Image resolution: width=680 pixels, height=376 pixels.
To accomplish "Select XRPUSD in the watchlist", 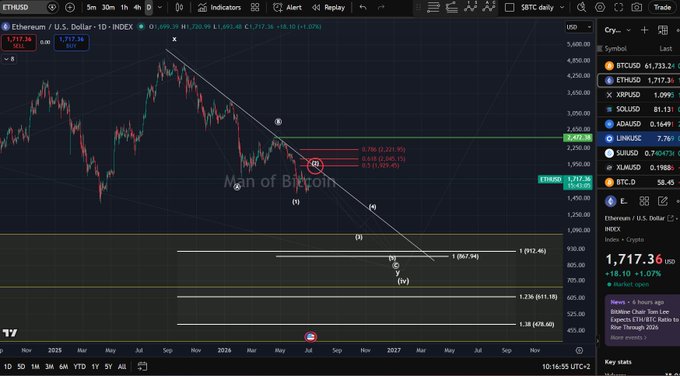I will [x=638, y=95].
